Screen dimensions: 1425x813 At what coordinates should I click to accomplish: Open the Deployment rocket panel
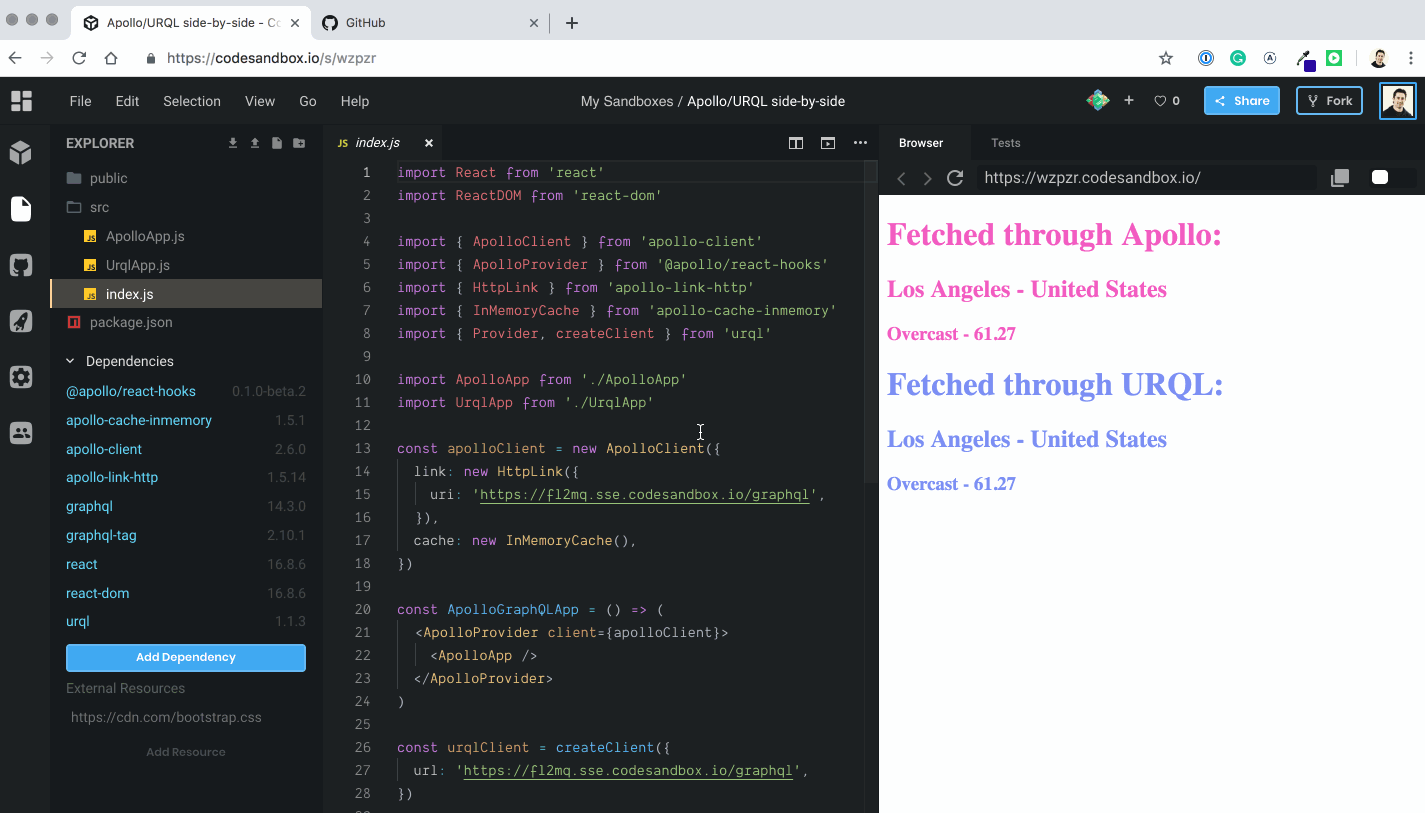tap(21, 322)
